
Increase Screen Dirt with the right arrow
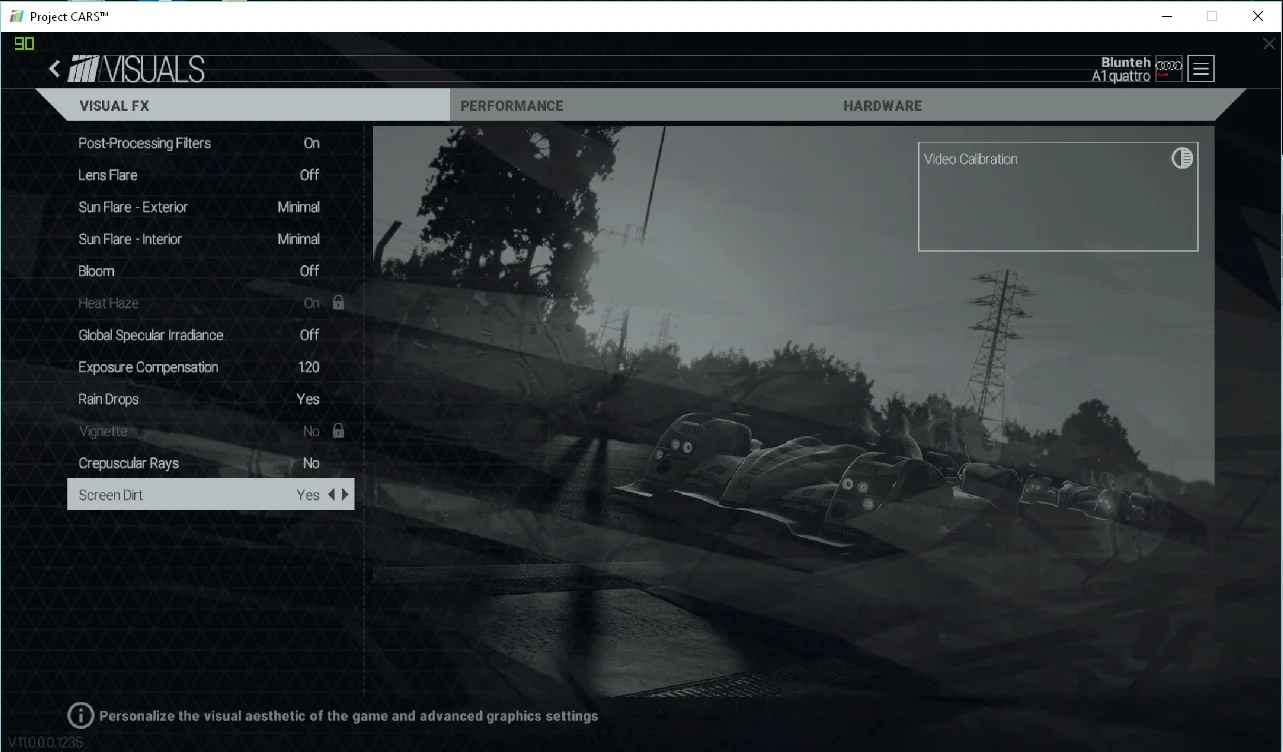(345, 494)
